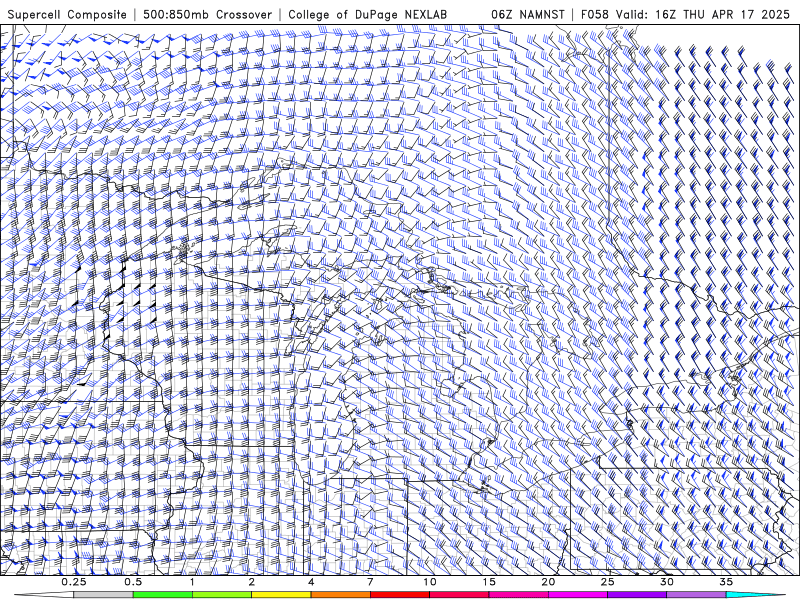Click the "500:850mb Crossover" header text
Viewport: 800px width, 600px height.
pos(208,14)
